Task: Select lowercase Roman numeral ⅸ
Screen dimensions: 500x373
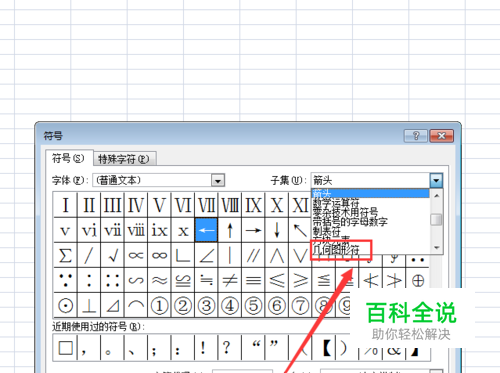Action: point(159,230)
